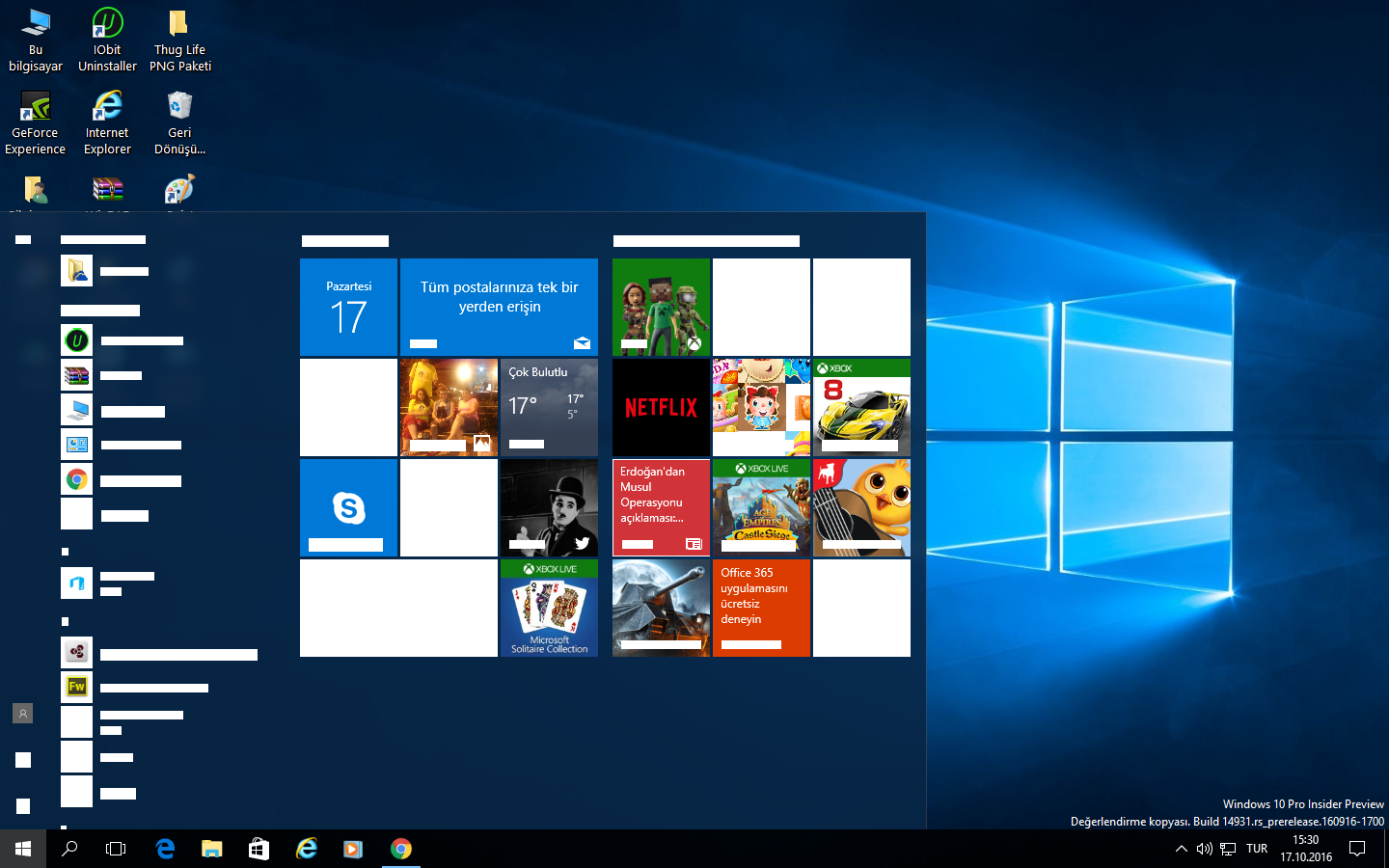Open File Explorer from the taskbar

212,849
